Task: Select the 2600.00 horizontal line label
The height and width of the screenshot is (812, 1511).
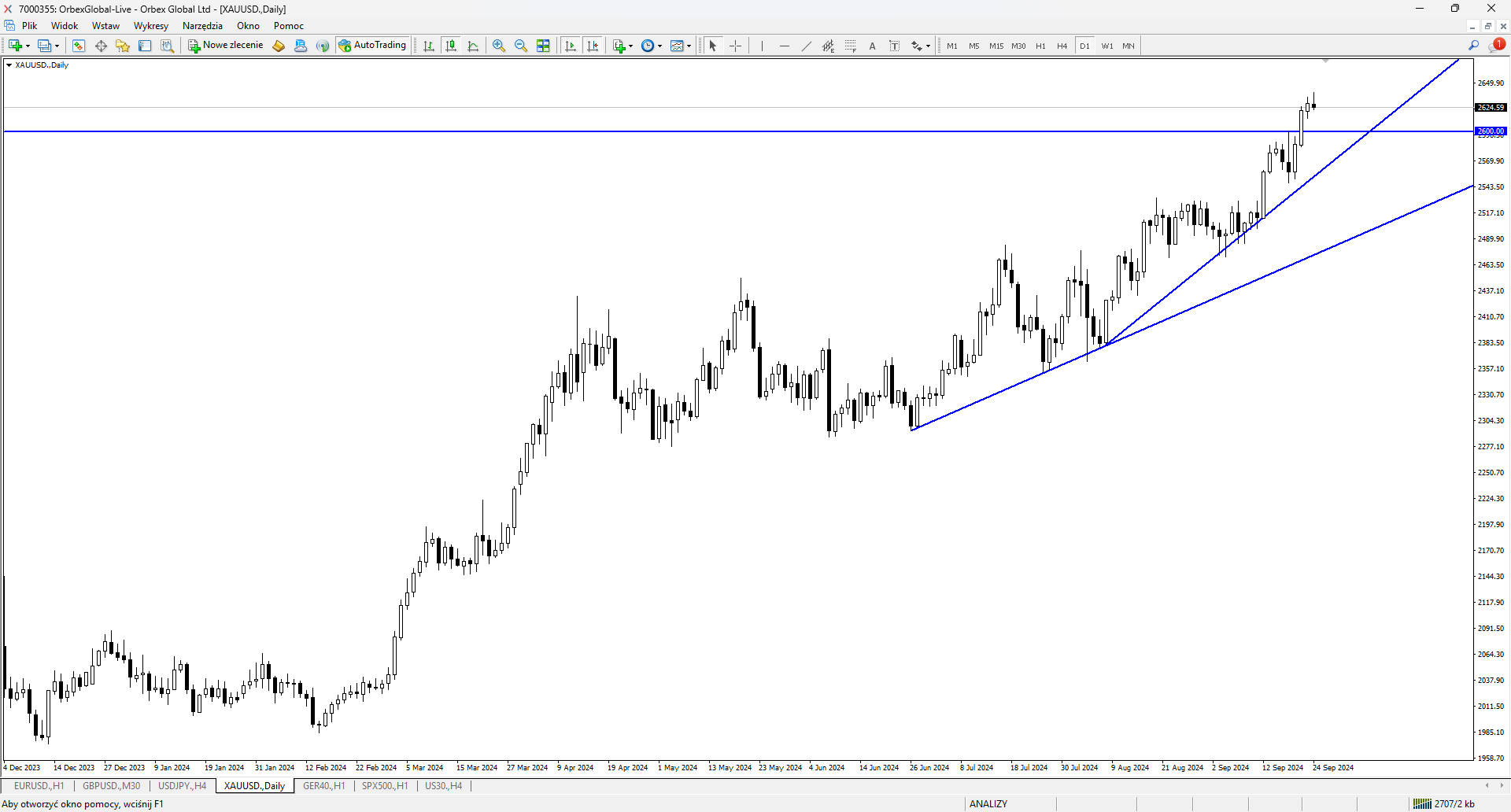Action: tap(1491, 131)
